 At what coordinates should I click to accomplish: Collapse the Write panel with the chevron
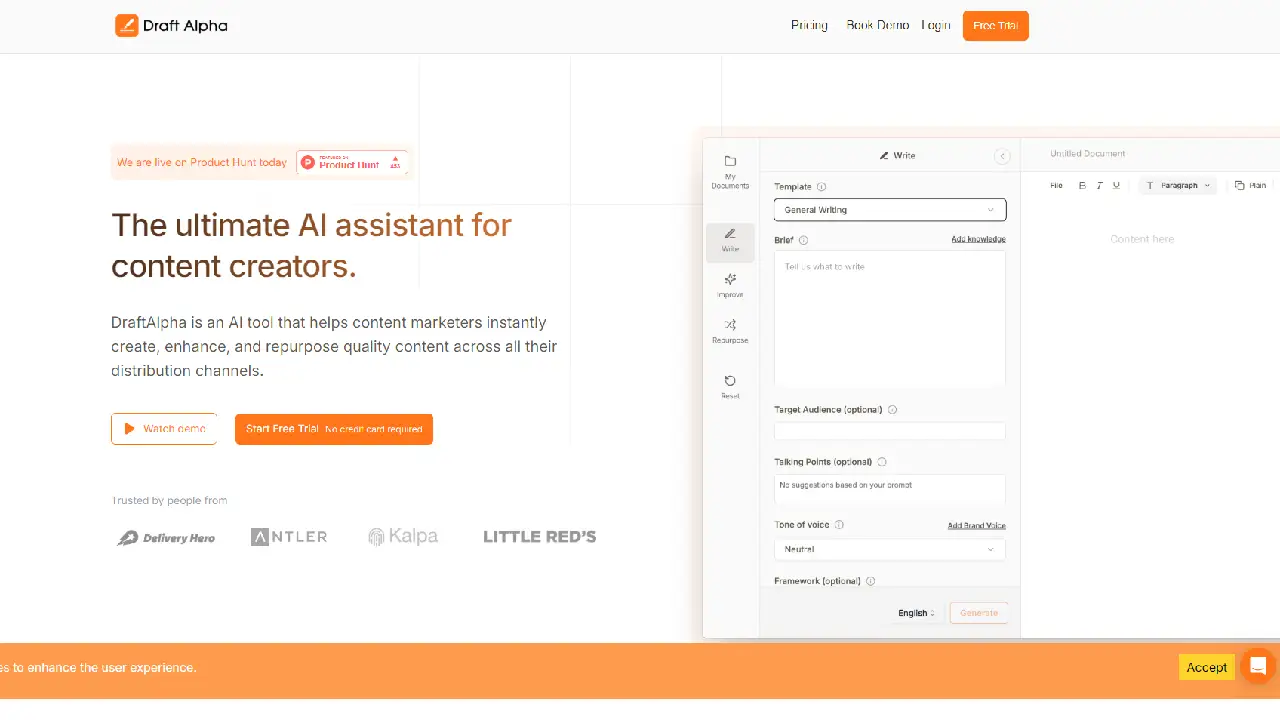coord(1002,156)
